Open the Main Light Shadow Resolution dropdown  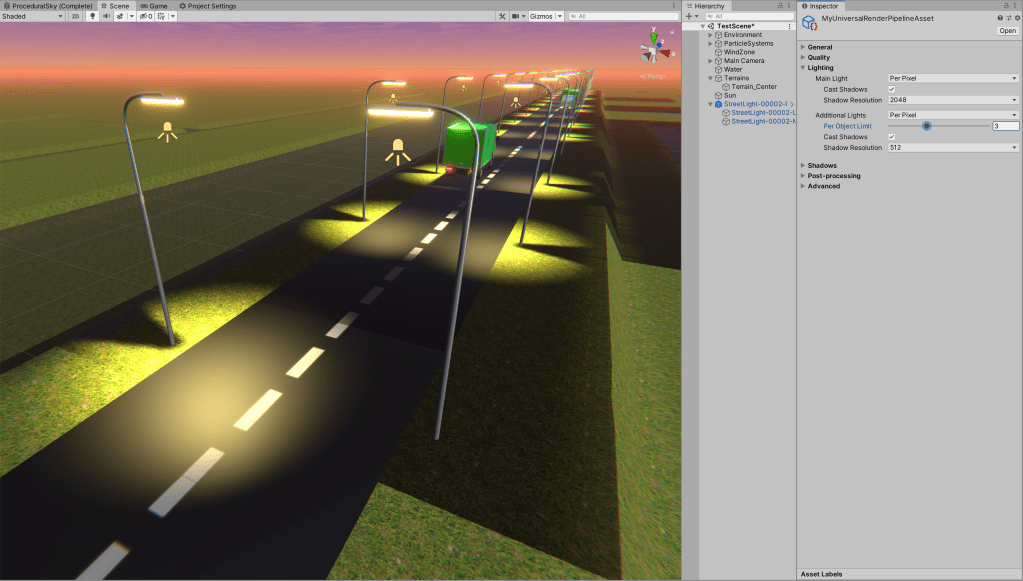pos(953,100)
